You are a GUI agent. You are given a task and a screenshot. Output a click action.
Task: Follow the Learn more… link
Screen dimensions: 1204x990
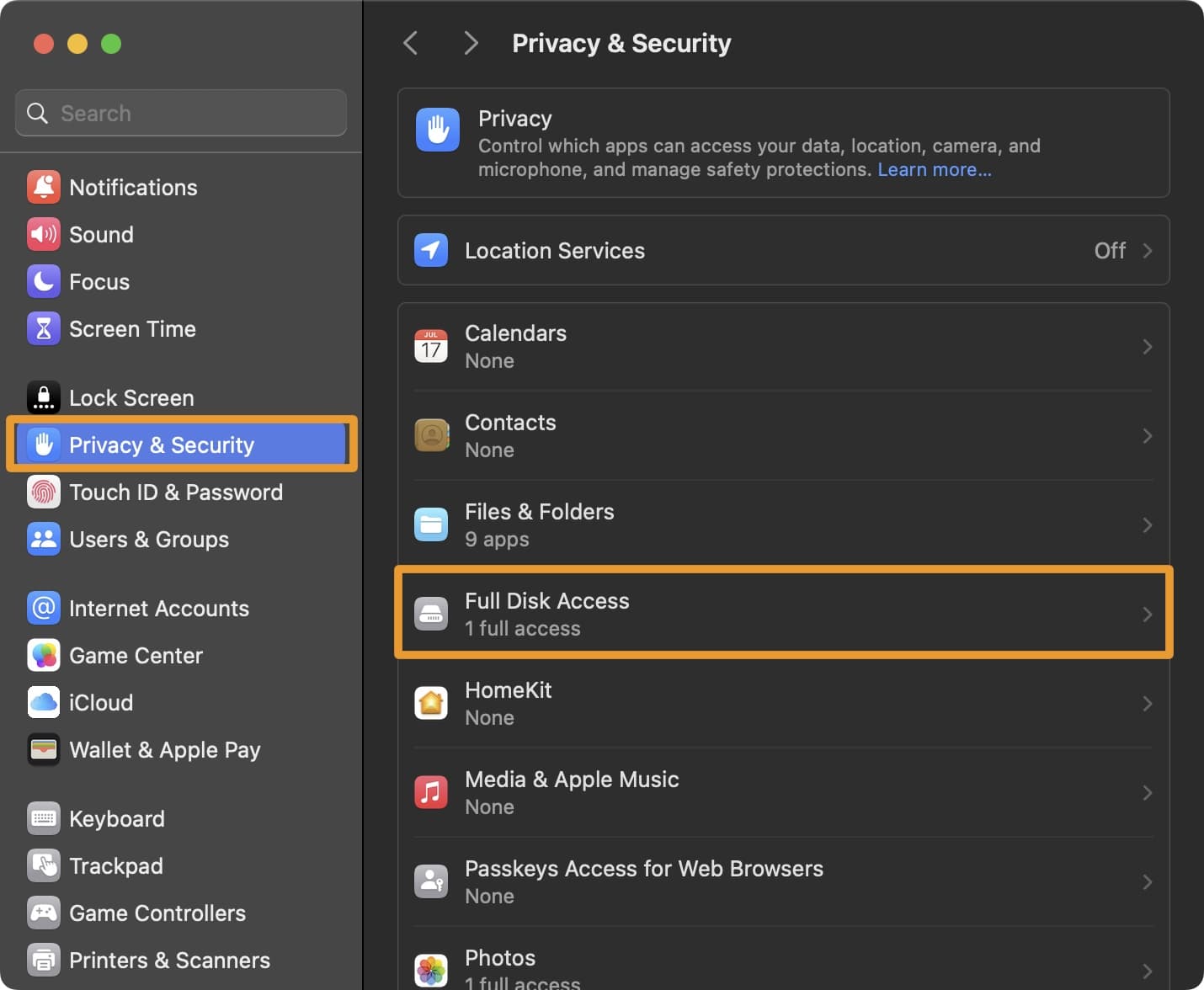point(935,169)
